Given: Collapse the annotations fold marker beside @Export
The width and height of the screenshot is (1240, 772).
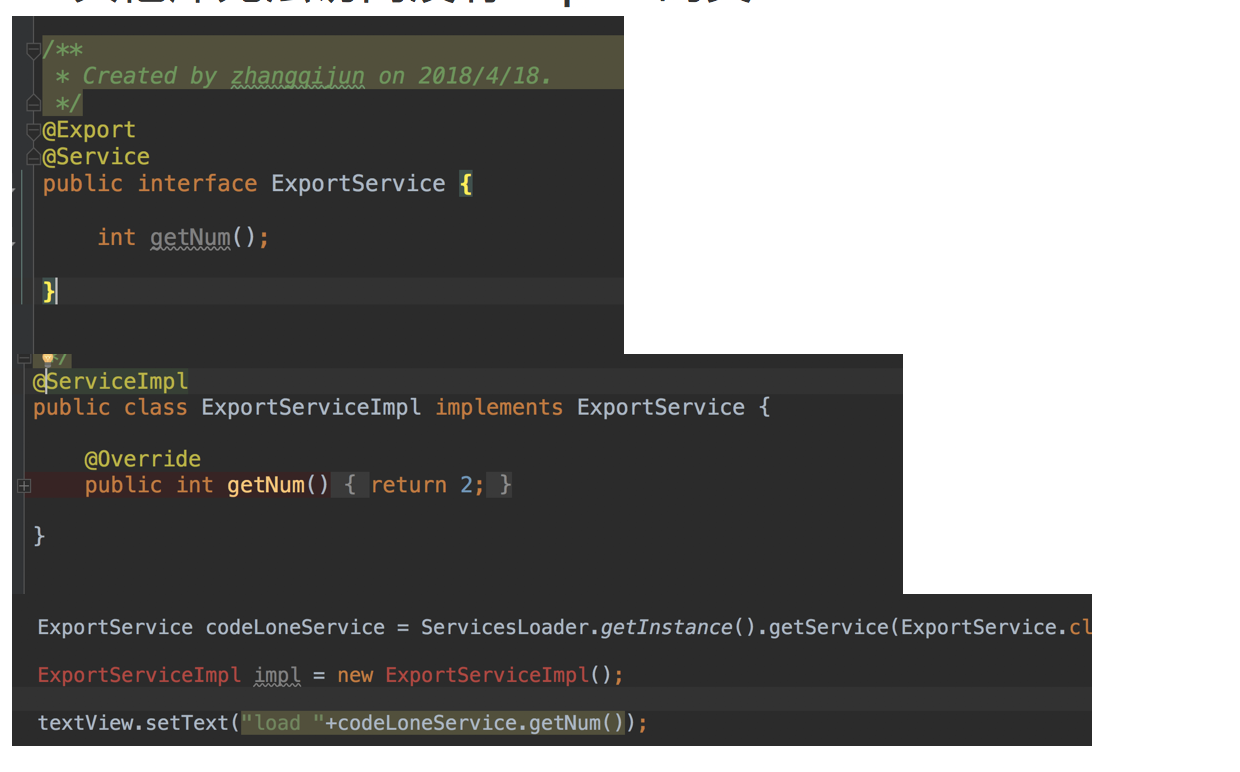Looking at the screenshot, I should pyautogui.click(x=34, y=130).
